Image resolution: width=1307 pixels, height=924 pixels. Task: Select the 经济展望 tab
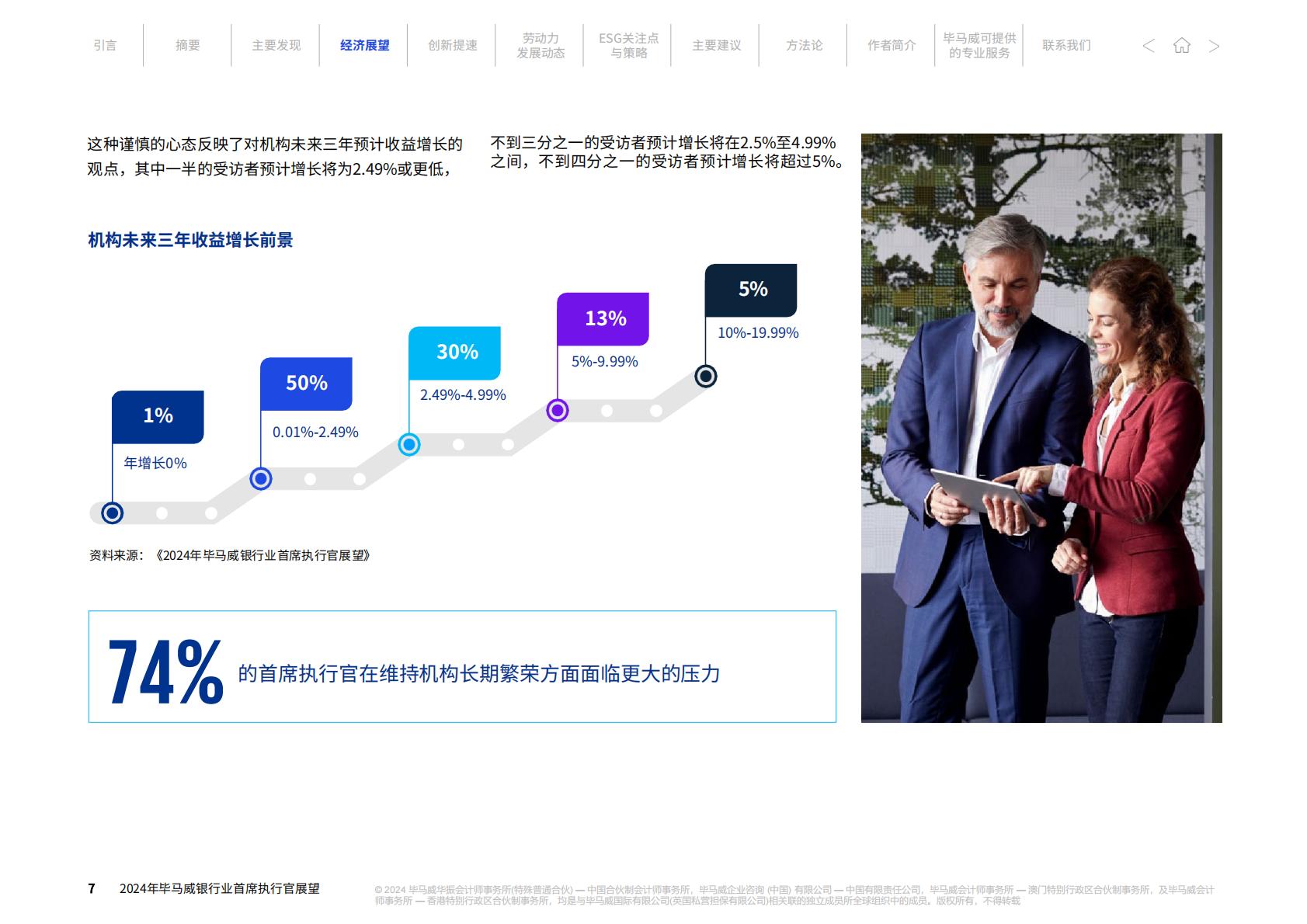point(364,45)
